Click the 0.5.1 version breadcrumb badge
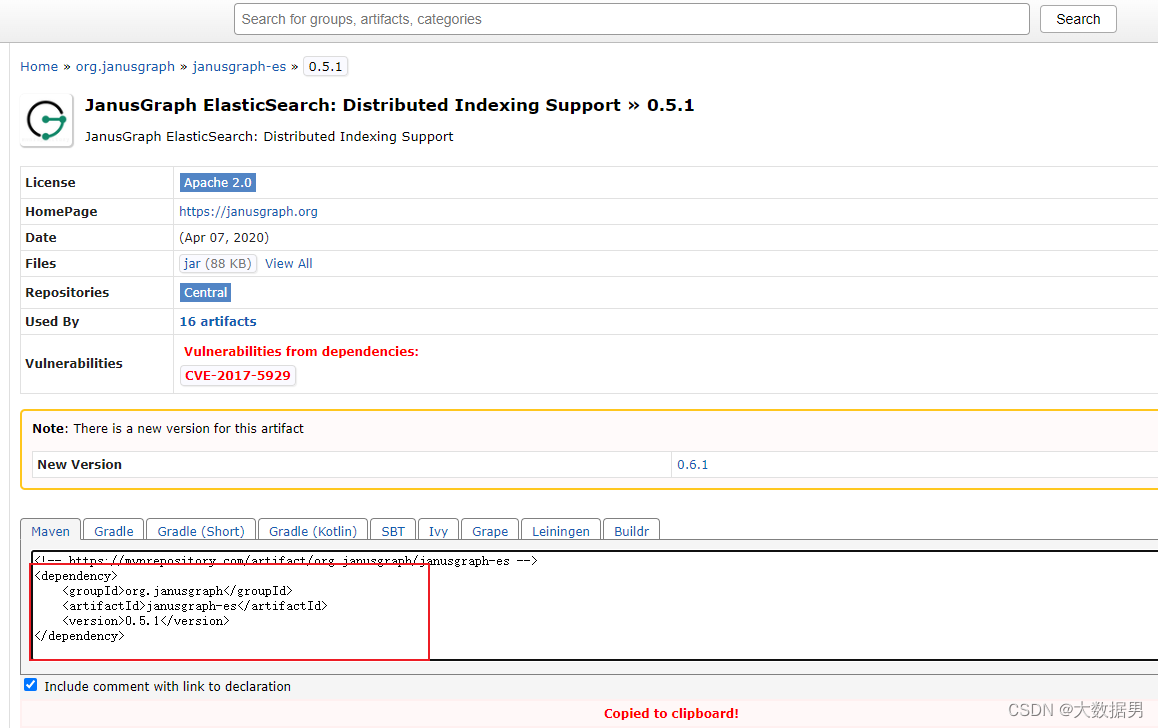This screenshot has width=1158, height=728. tap(326, 66)
